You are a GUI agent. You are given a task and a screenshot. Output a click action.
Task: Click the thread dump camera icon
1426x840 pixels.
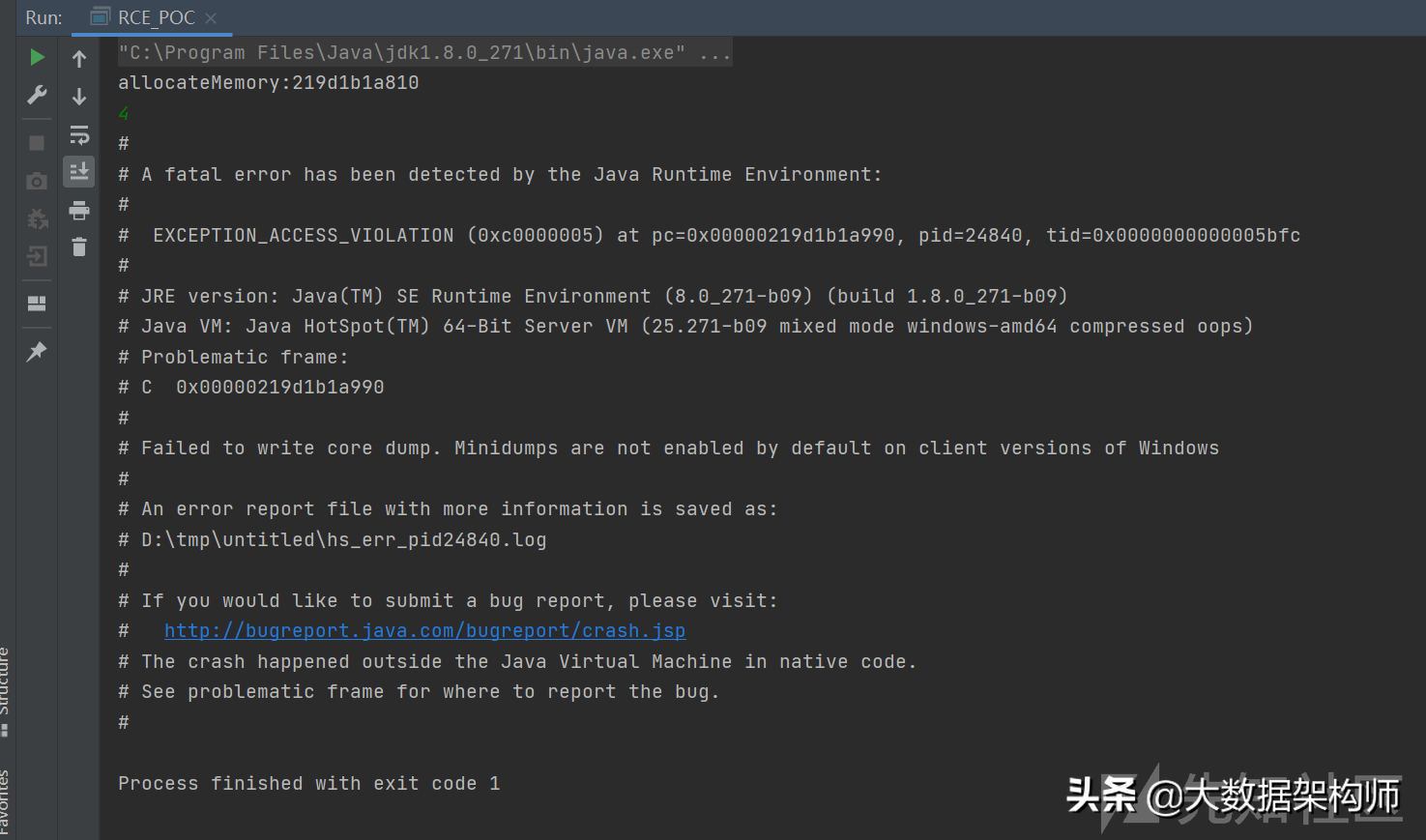click(37, 181)
